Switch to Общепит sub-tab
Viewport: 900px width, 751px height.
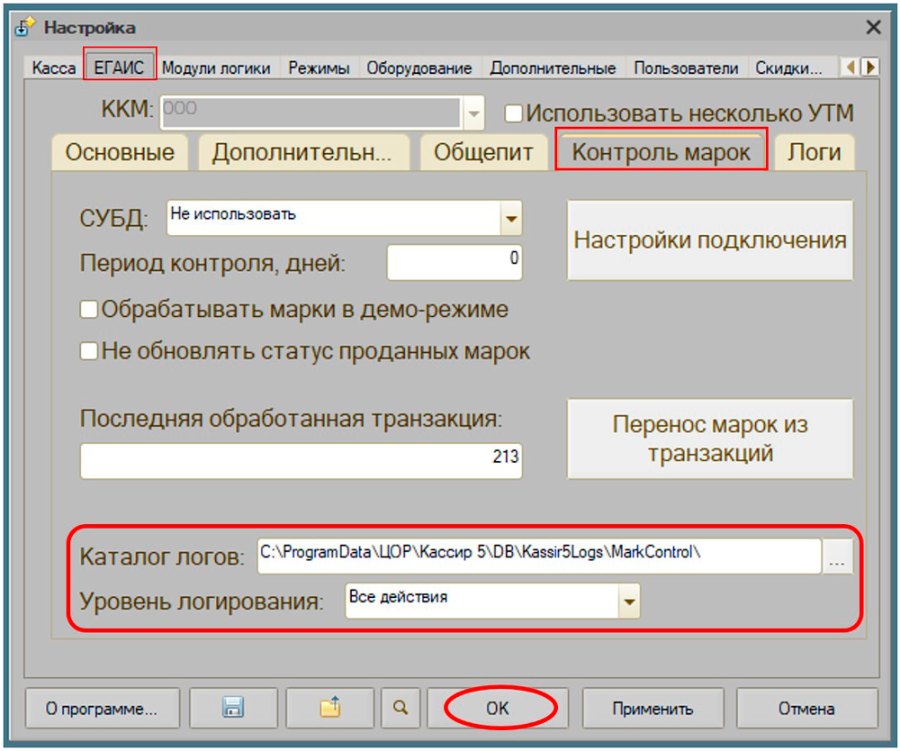click(483, 153)
